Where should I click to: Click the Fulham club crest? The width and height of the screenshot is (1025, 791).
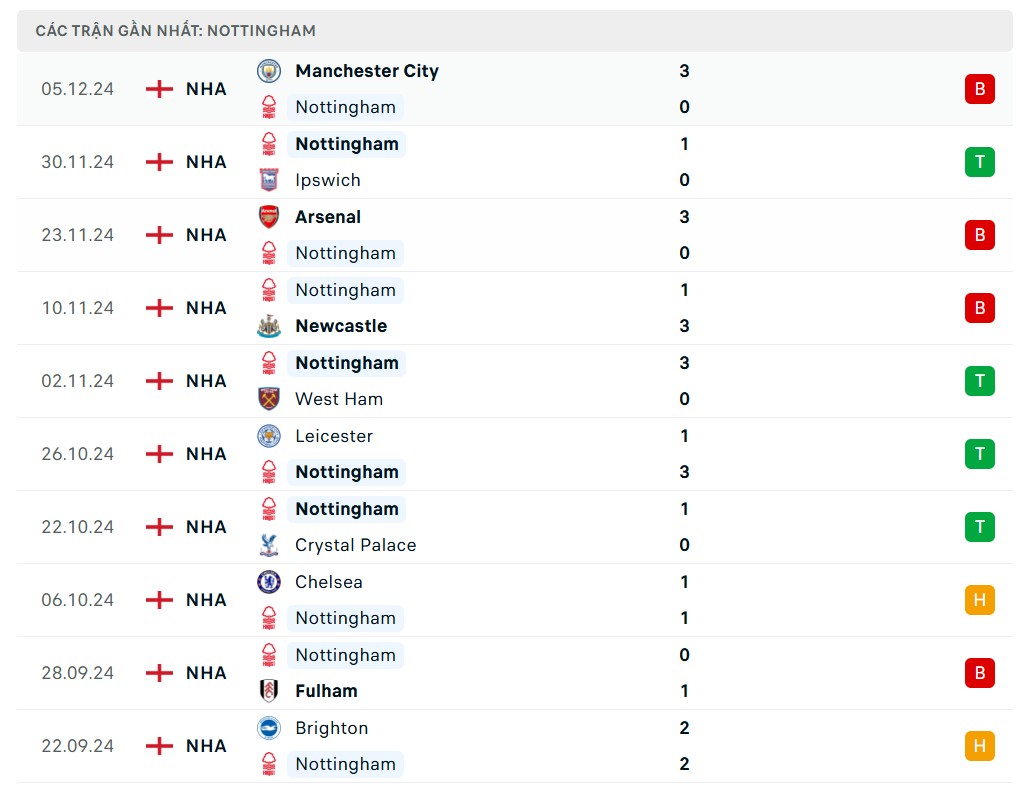(x=269, y=691)
